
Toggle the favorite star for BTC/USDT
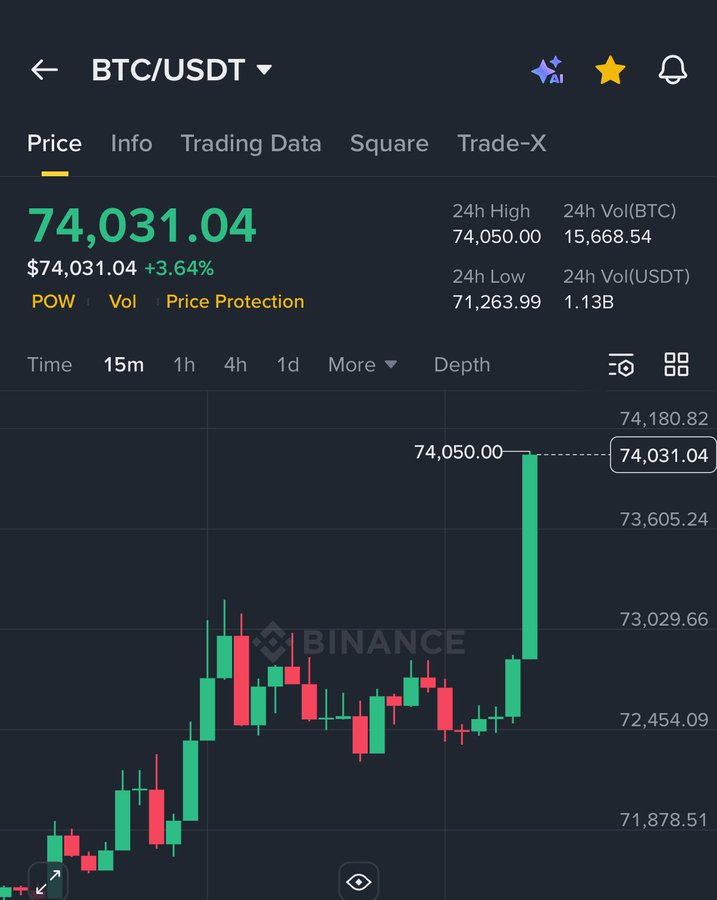610,70
